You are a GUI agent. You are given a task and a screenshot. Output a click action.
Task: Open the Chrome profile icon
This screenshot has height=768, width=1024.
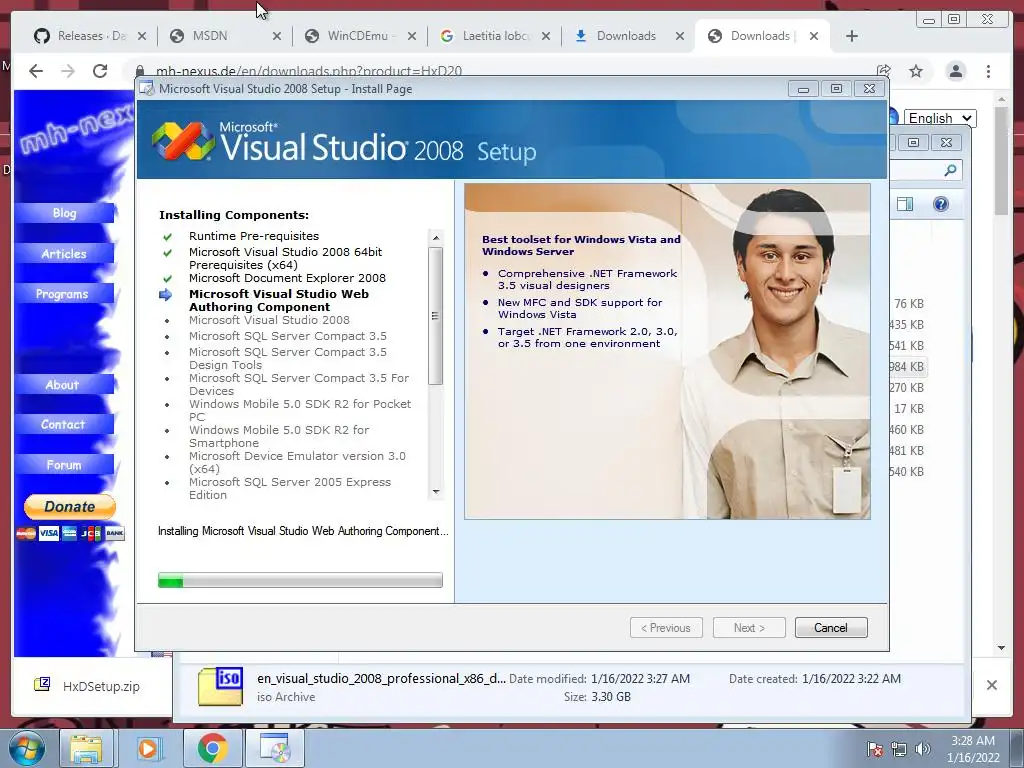pos(955,71)
